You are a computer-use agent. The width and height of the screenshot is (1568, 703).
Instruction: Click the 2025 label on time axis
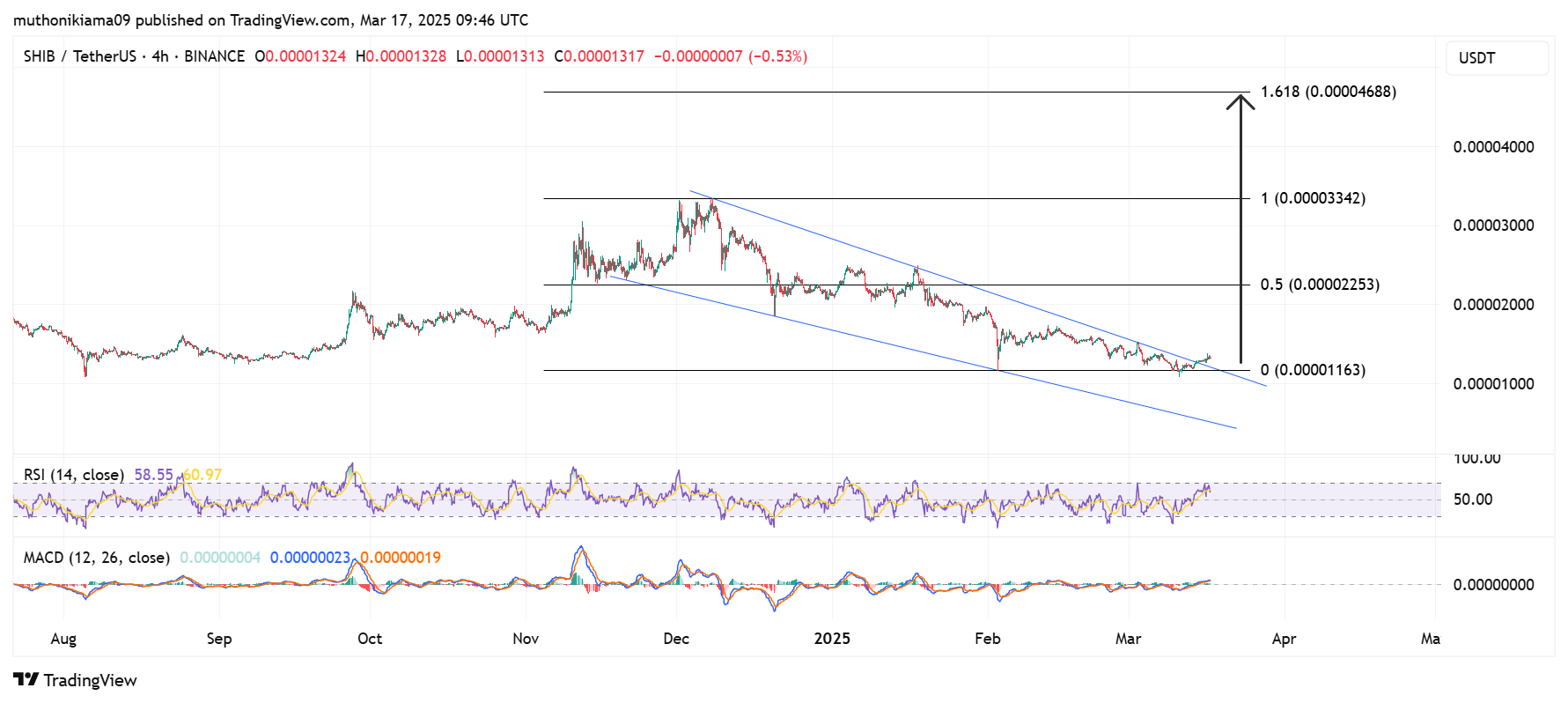(x=832, y=639)
